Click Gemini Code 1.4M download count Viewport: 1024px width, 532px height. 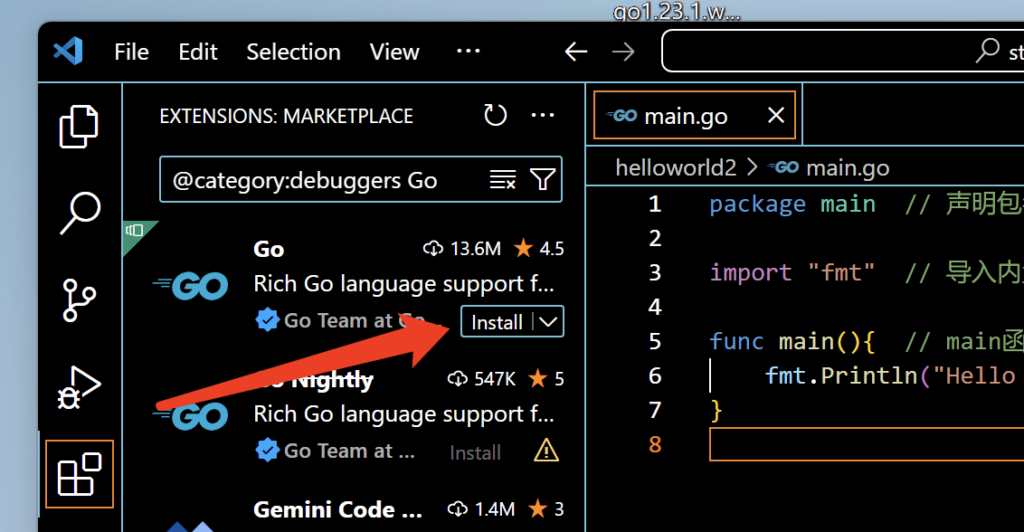click(482, 509)
